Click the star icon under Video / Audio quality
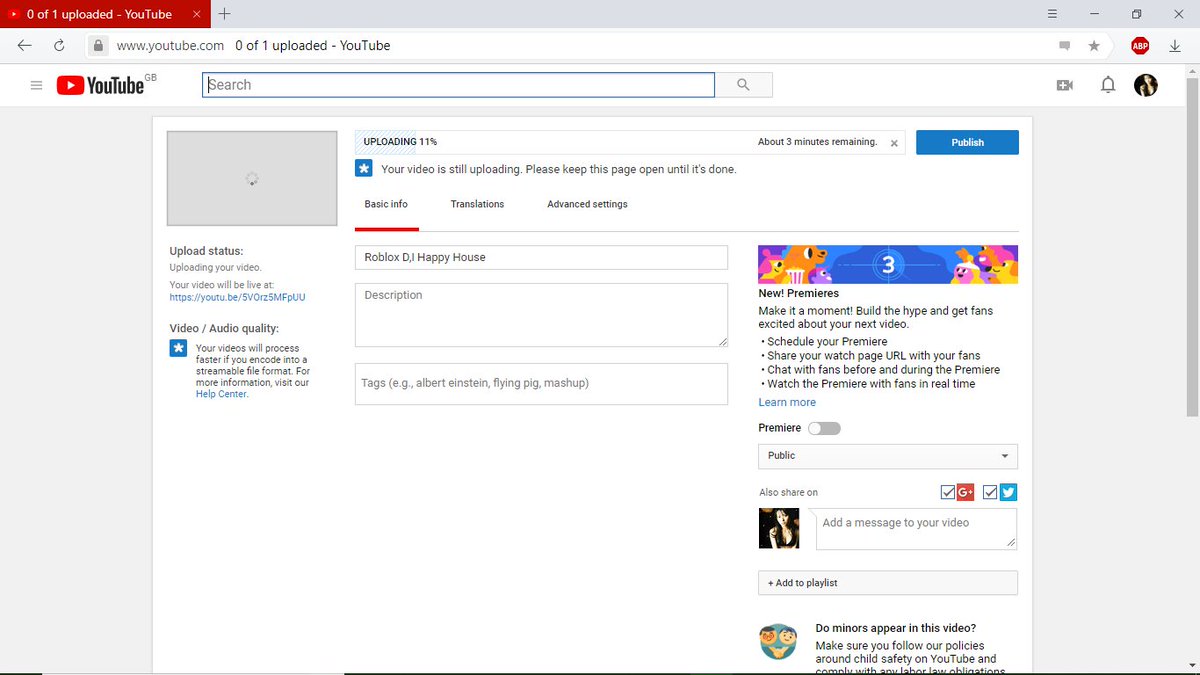Image resolution: width=1200 pixels, height=675 pixels. pos(178,348)
